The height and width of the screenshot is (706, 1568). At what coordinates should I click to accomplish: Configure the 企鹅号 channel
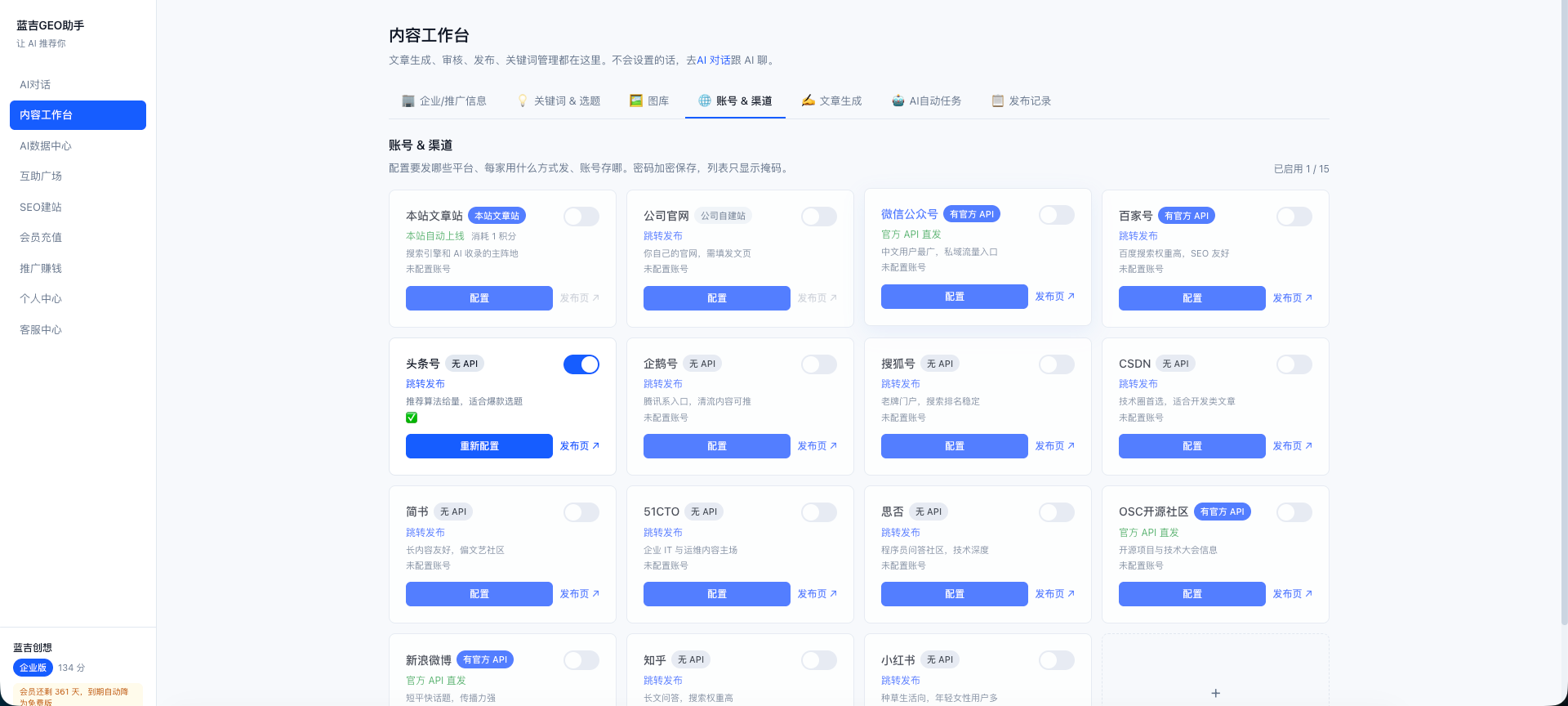point(717,446)
